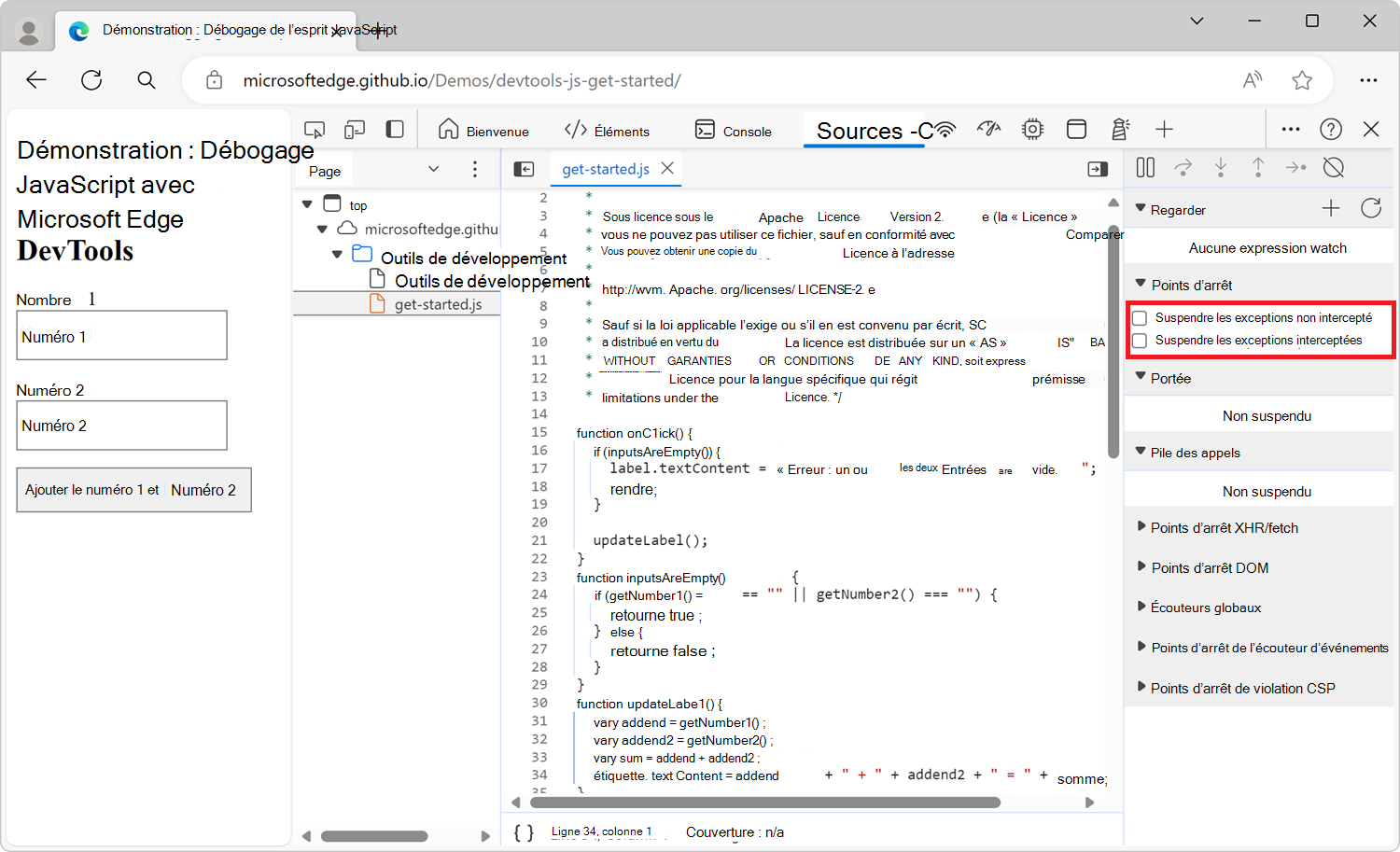Click the Step into next function call icon
1400x852 pixels.
pyautogui.click(x=1221, y=167)
